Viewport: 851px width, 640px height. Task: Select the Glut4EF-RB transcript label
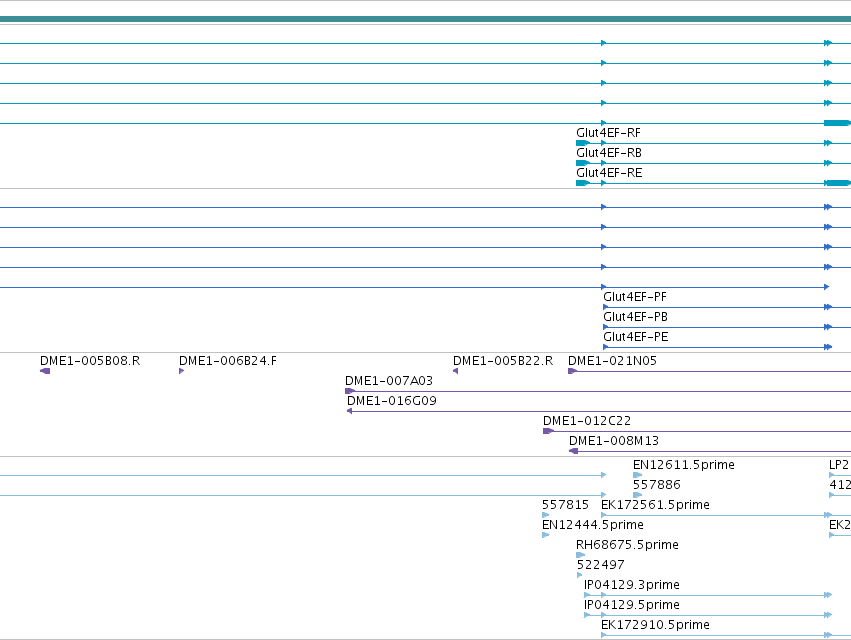point(609,153)
